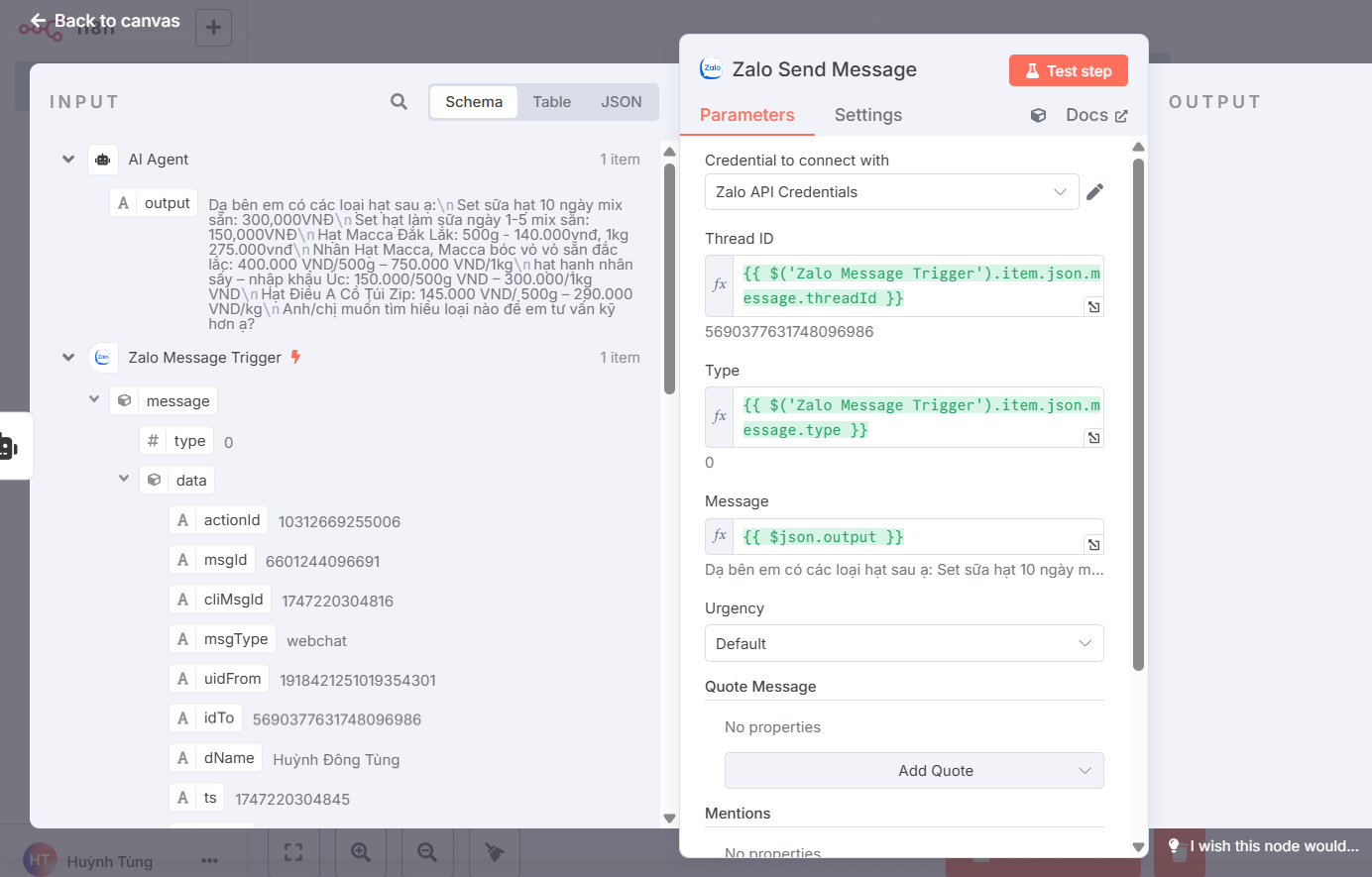This screenshot has height=877, width=1372.
Task: Select the uidFrom field
Action: [x=219, y=679]
